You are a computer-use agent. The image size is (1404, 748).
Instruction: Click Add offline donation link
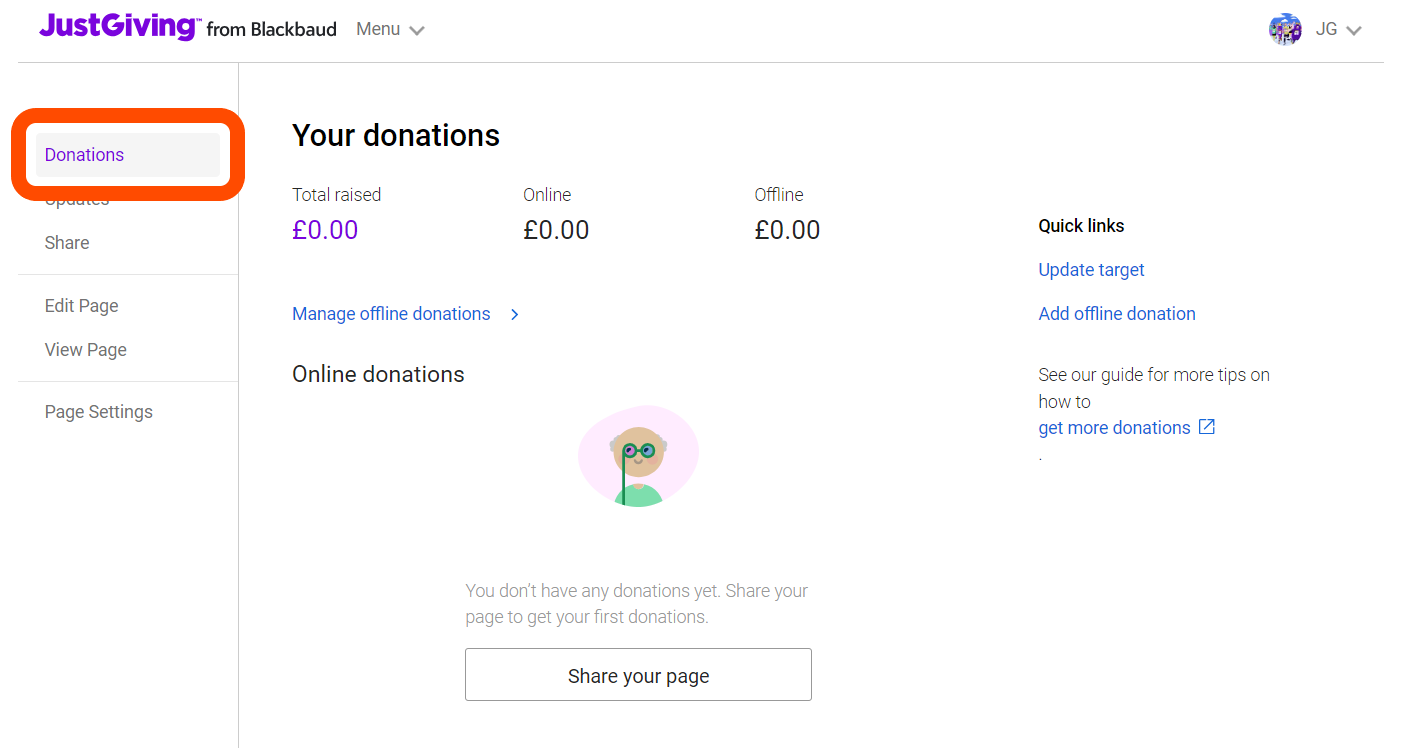point(1117,314)
